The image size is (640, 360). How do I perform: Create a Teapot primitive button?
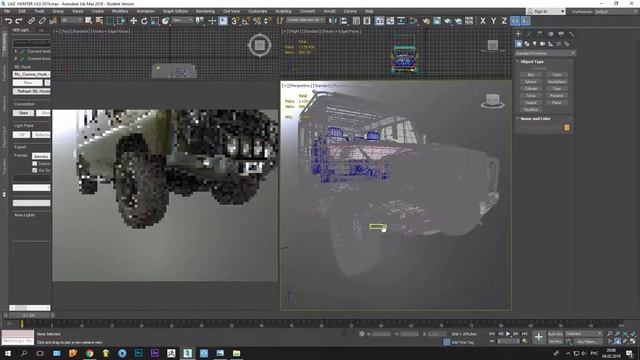pyautogui.click(x=531, y=102)
